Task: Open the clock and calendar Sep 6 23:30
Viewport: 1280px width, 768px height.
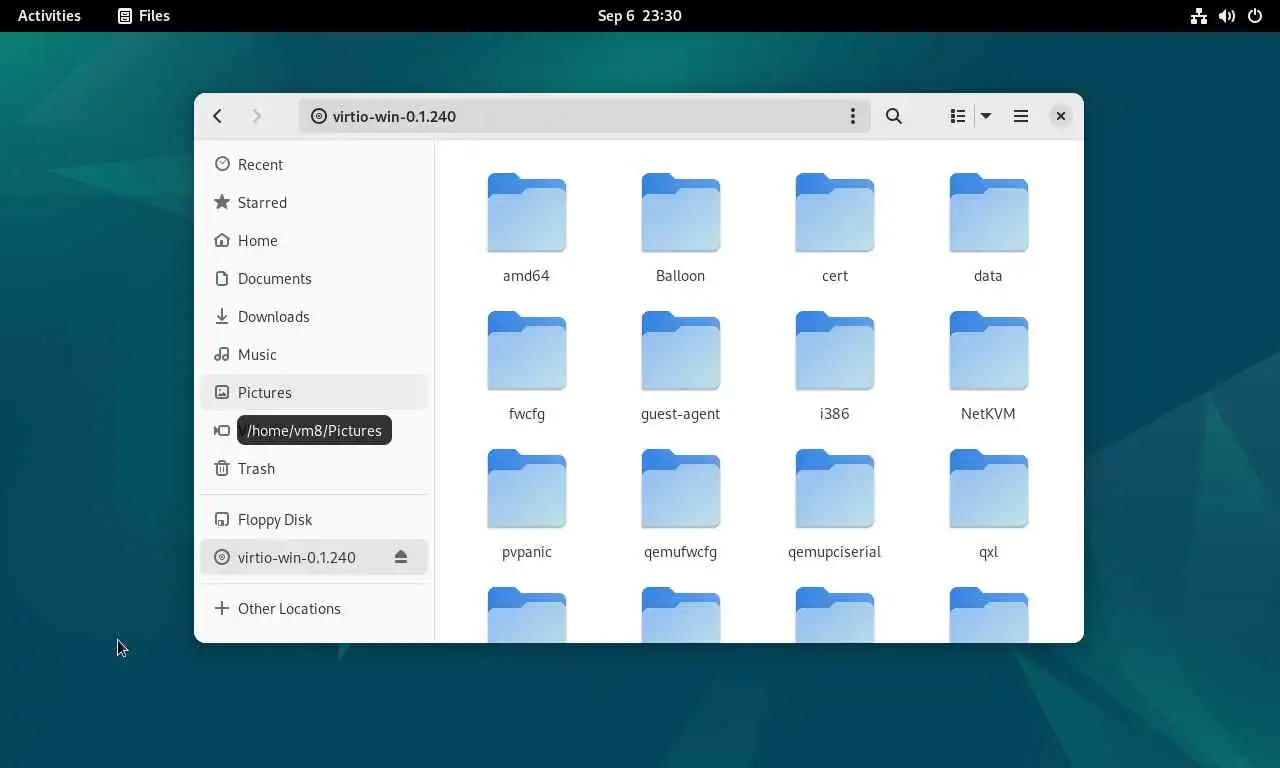Action: (640, 15)
